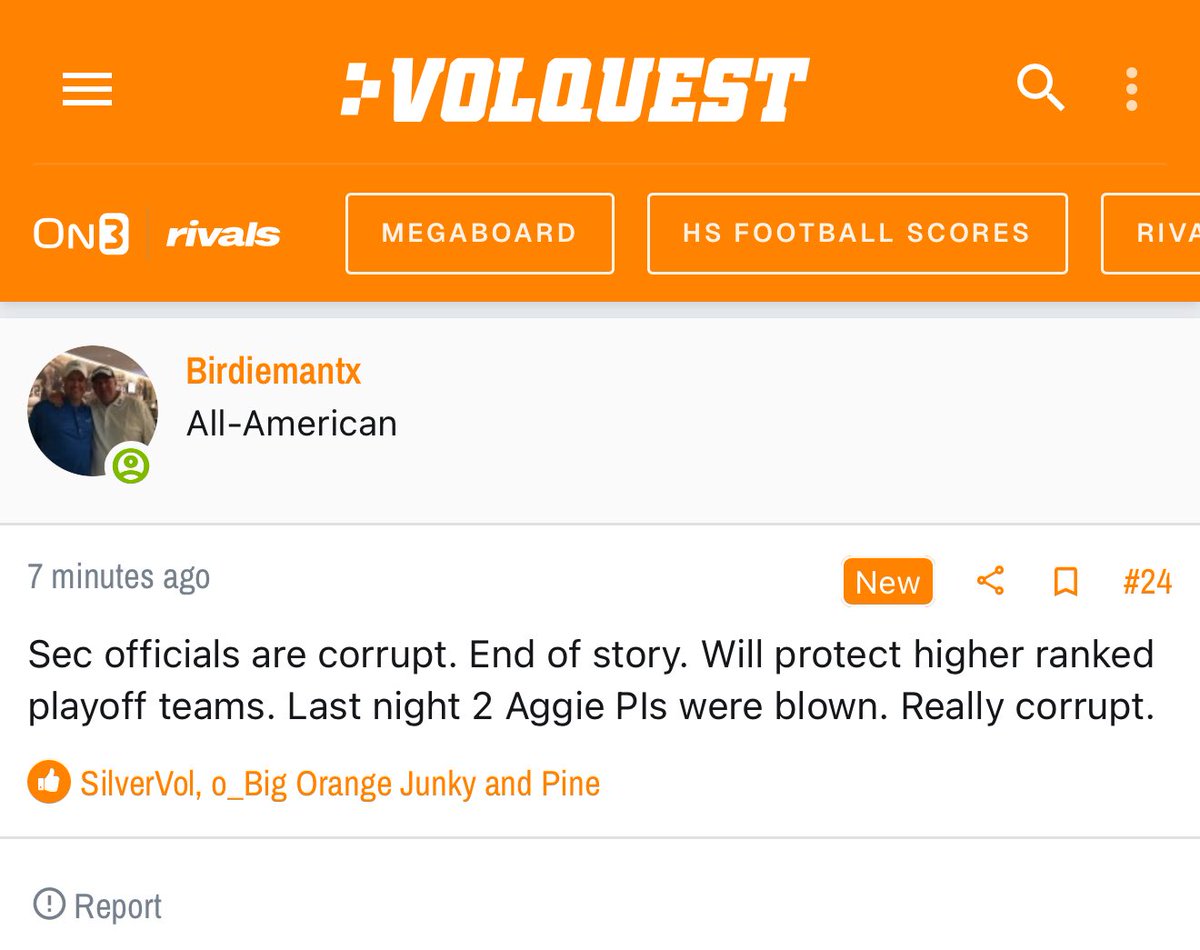Viewport: 1200px width, 950px height.
Task: Click the Volquest site logo
Action: (x=574, y=90)
